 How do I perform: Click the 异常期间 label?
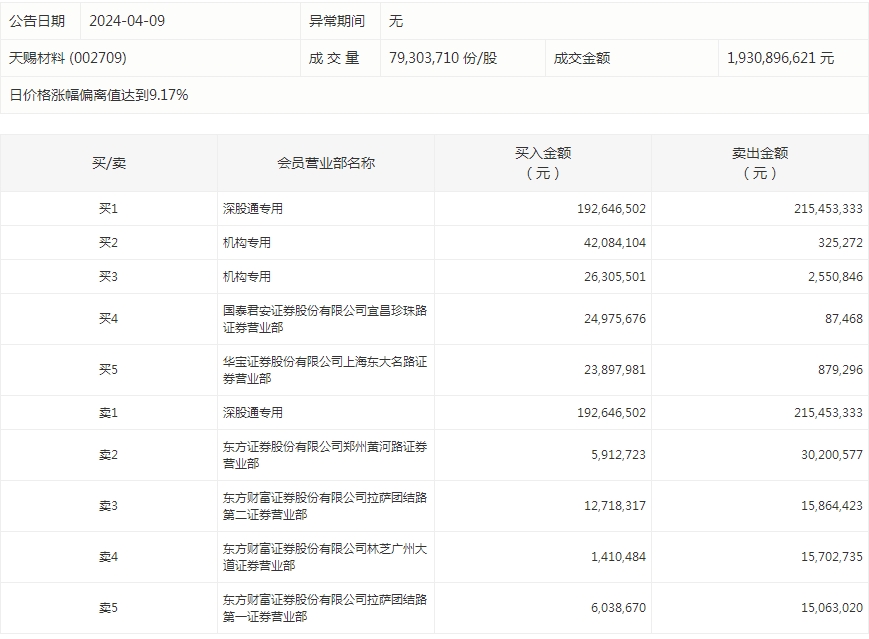pyautogui.click(x=337, y=21)
